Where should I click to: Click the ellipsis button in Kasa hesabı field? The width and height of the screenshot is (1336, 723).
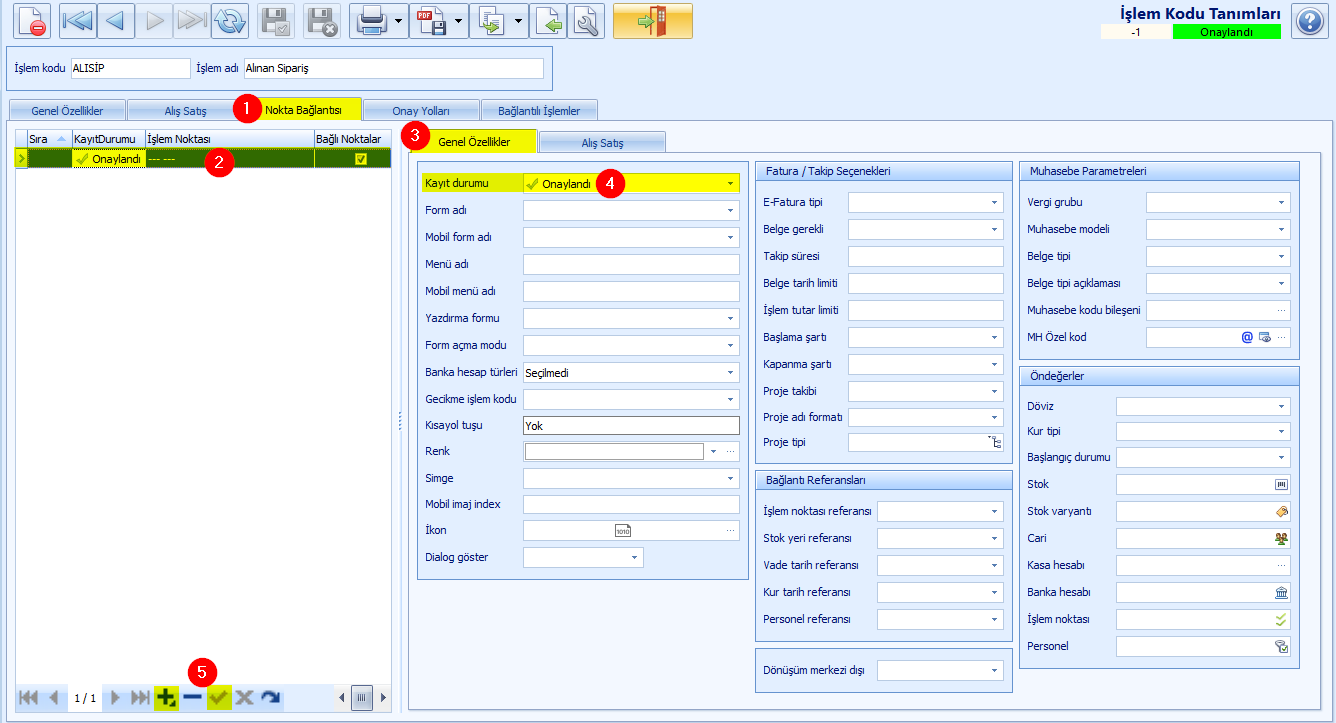click(x=1282, y=565)
